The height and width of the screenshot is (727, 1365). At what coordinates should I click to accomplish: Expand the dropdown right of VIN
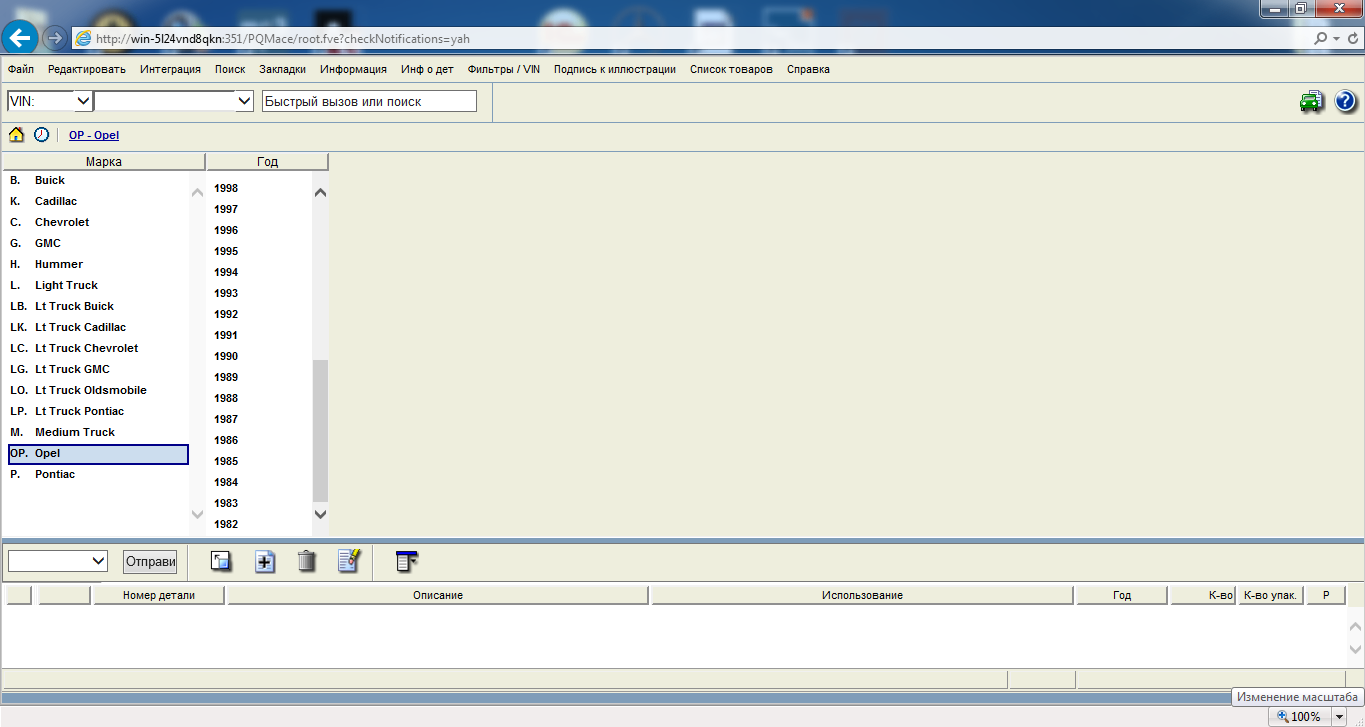click(244, 101)
